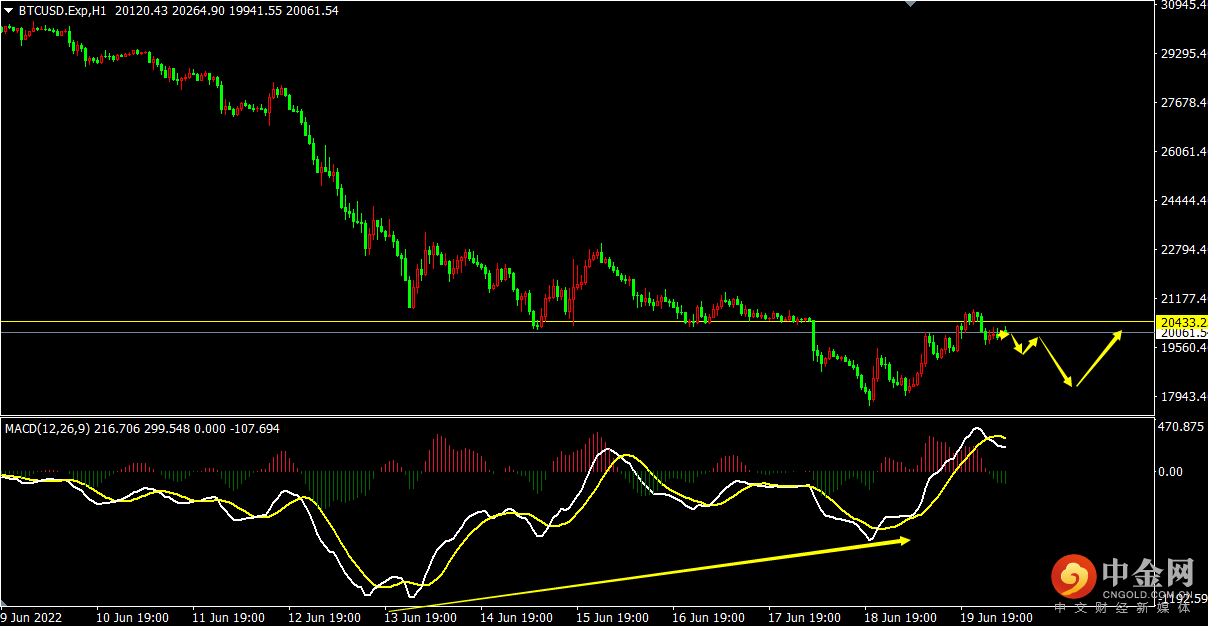1208x626 pixels.
Task: Click the 30945.4 price axis label
Action: click(x=1184, y=5)
